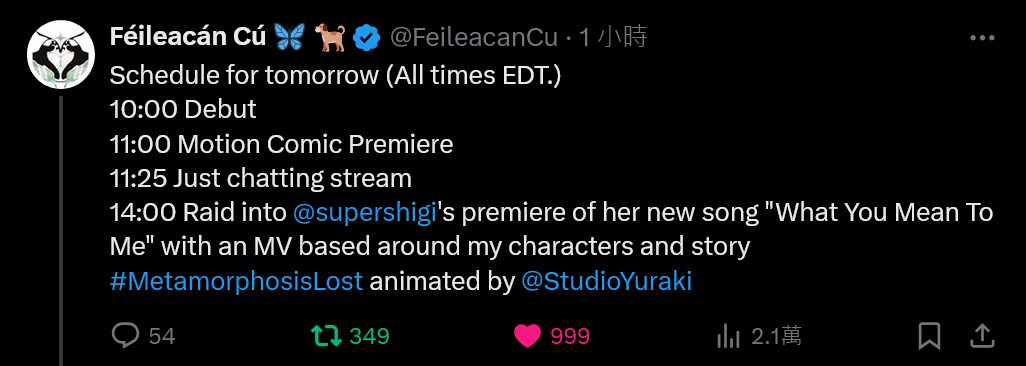Unlike the tweet with pink heart icon
The width and height of the screenshot is (1026, 366).
(x=527, y=336)
